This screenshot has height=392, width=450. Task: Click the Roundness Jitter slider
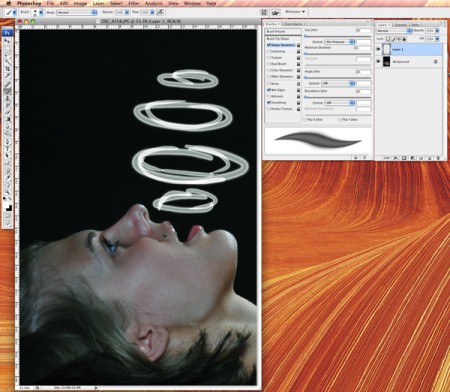[337, 97]
